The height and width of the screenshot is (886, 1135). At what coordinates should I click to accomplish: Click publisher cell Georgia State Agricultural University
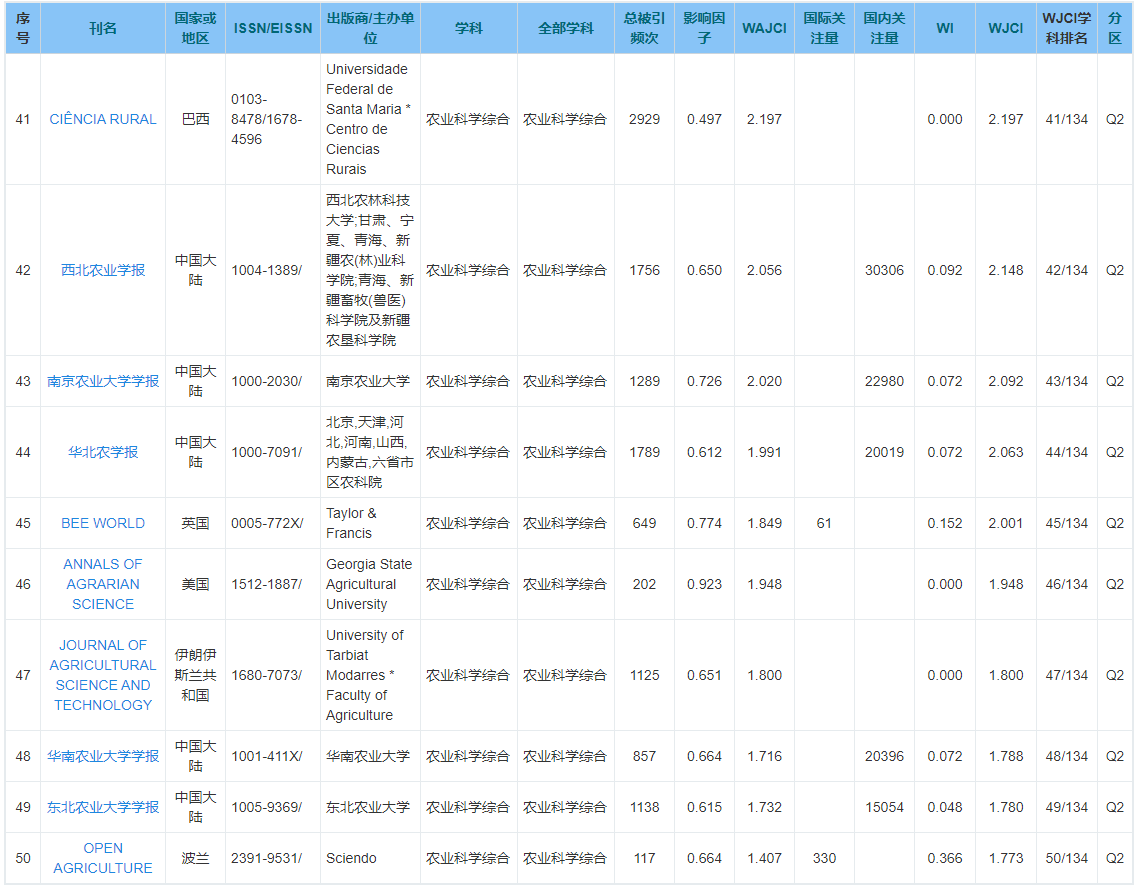[x=370, y=584]
